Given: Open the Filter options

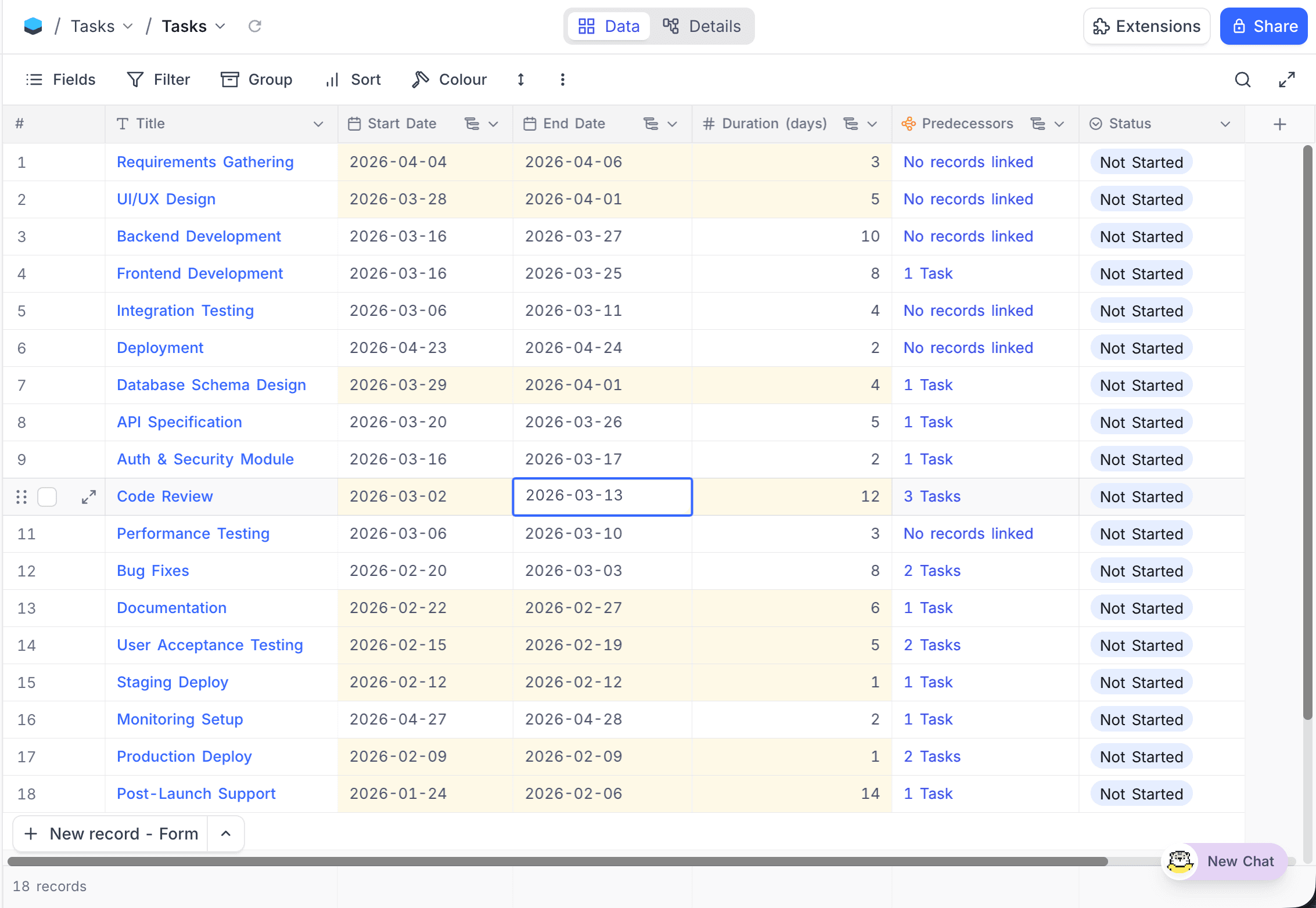Looking at the screenshot, I should pos(157,80).
